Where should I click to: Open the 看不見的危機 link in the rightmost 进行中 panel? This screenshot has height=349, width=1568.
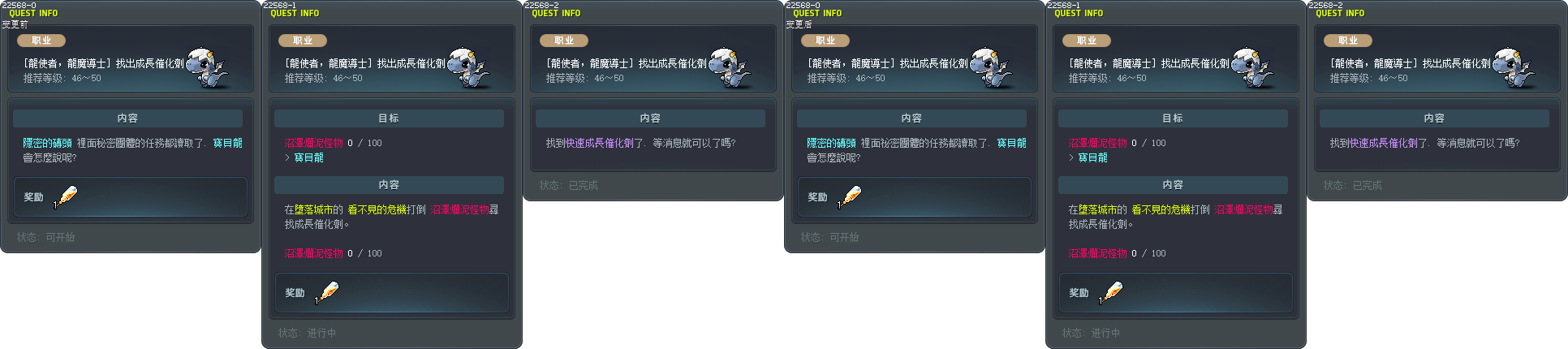point(1161,209)
